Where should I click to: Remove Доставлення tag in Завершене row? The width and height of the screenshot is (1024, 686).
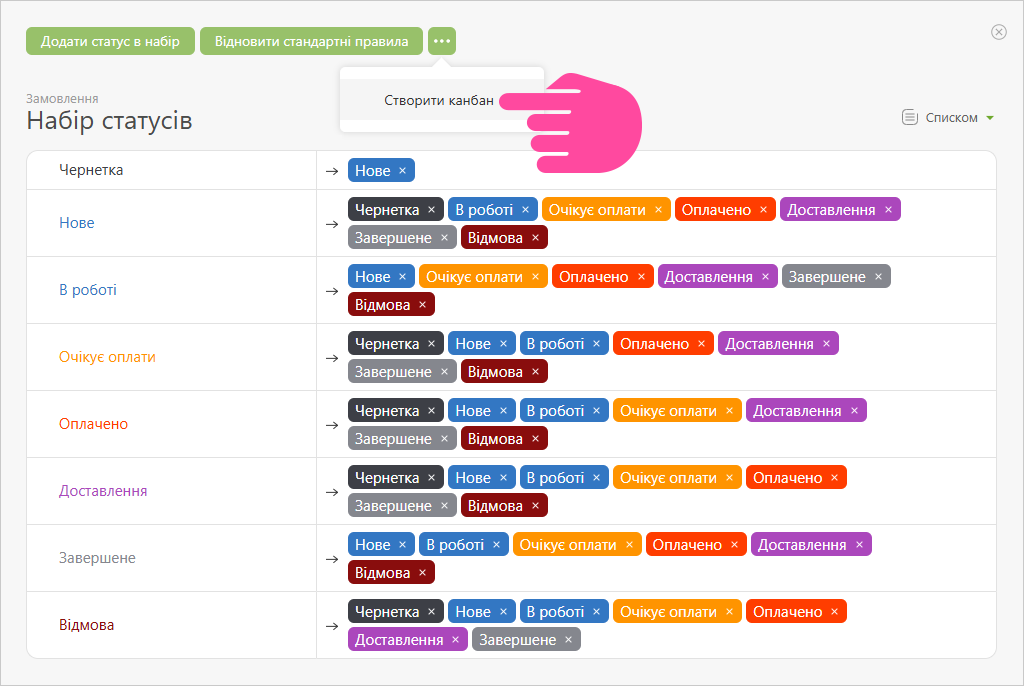point(859,545)
